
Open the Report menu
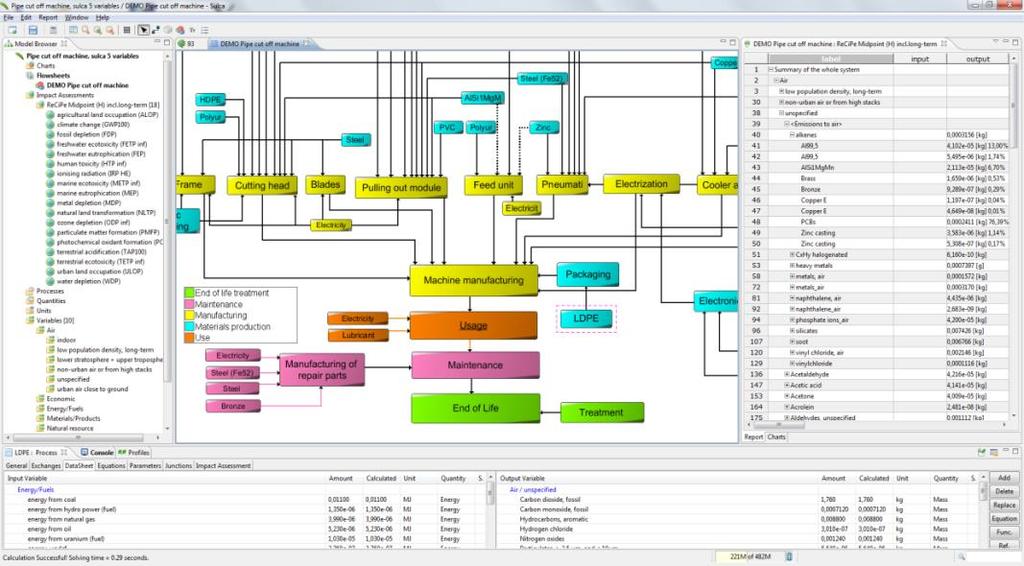[x=48, y=18]
